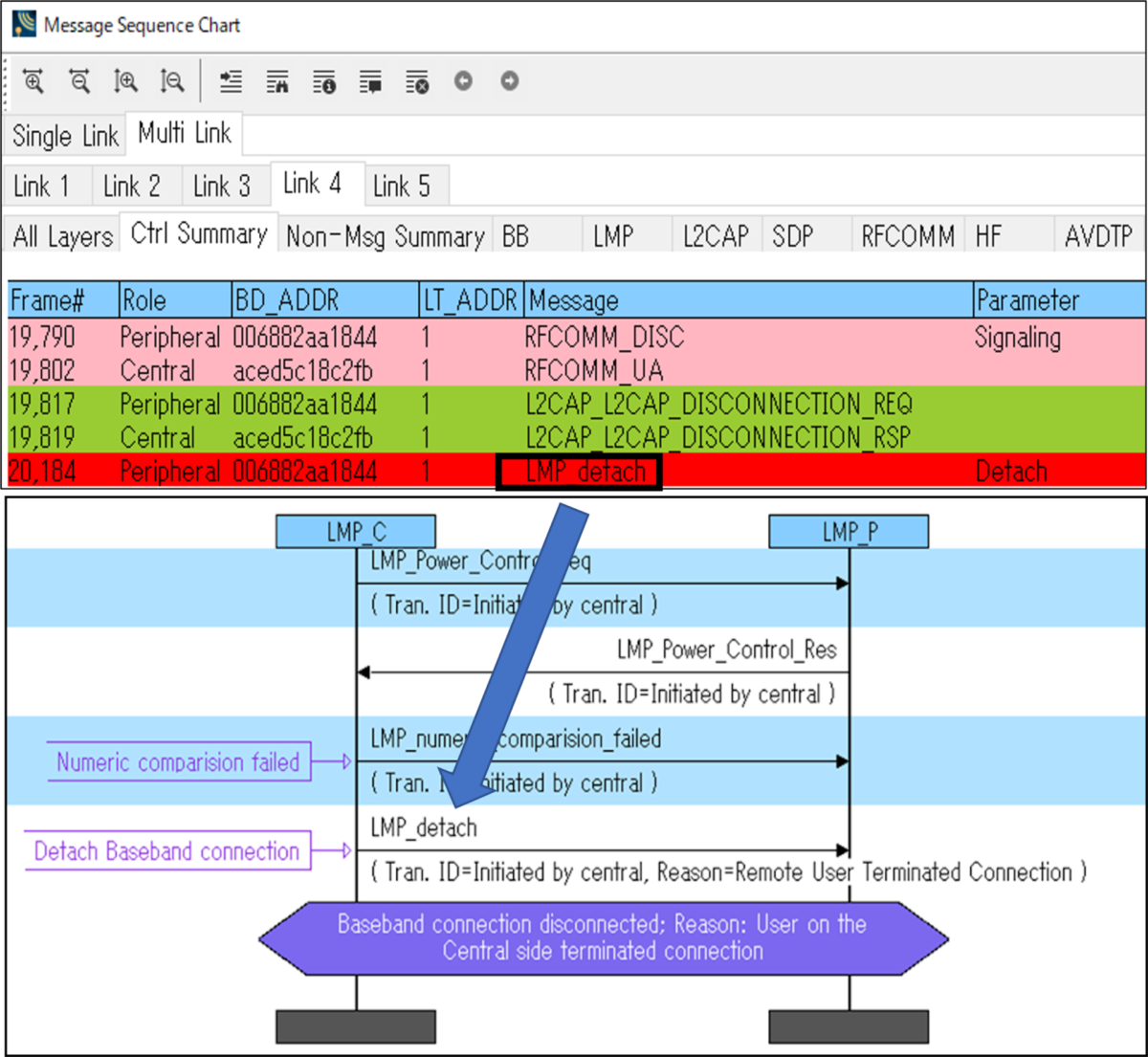Select the RFCOMM_DISC message row
Image resolution: width=1148 pixels, height=1057 pixels.
(x=576, y=337)
